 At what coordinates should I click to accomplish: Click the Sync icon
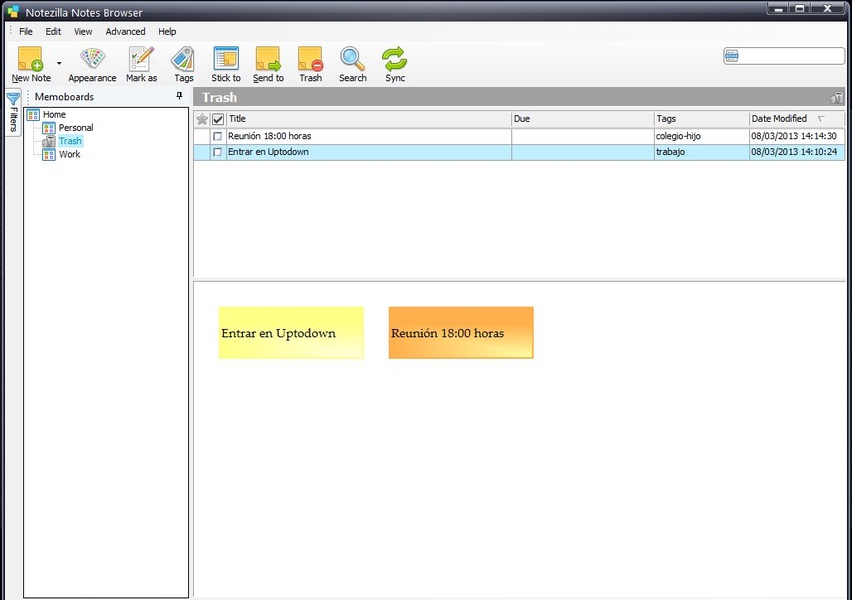click(x=395, y=59)
